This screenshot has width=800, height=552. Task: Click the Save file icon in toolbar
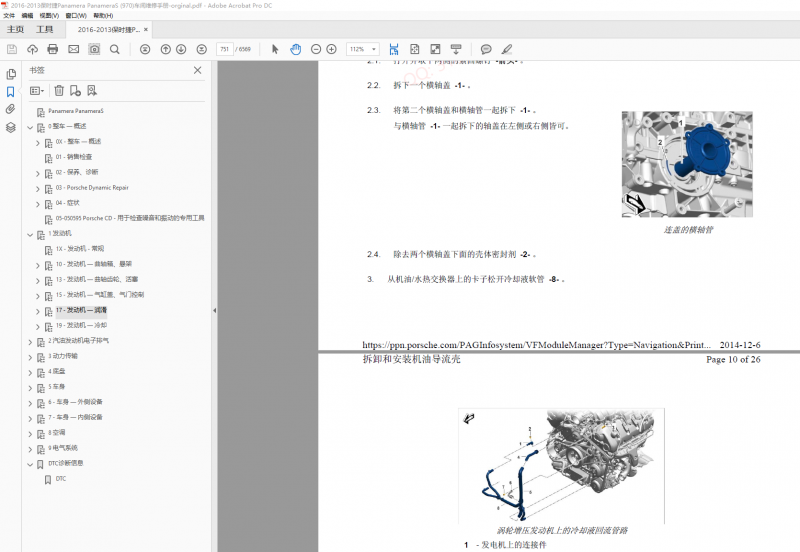12,49
